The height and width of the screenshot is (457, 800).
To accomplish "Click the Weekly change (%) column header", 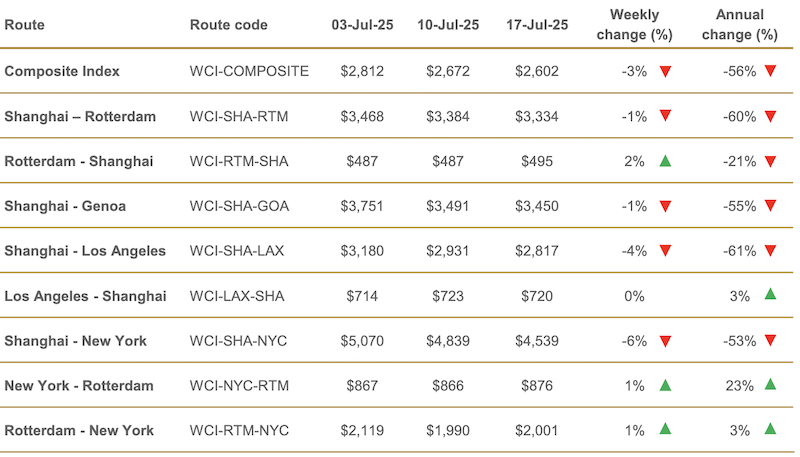I will 635,24.
